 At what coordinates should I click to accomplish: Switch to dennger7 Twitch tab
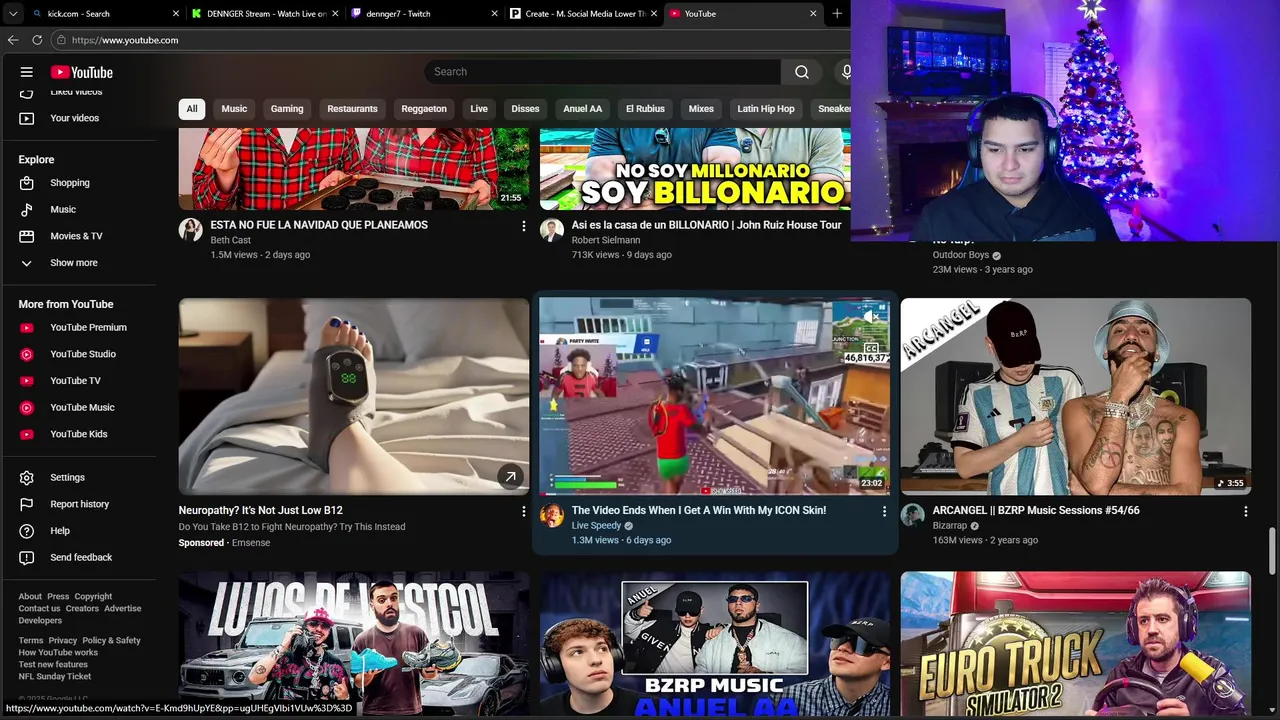[x=424, y=14]
